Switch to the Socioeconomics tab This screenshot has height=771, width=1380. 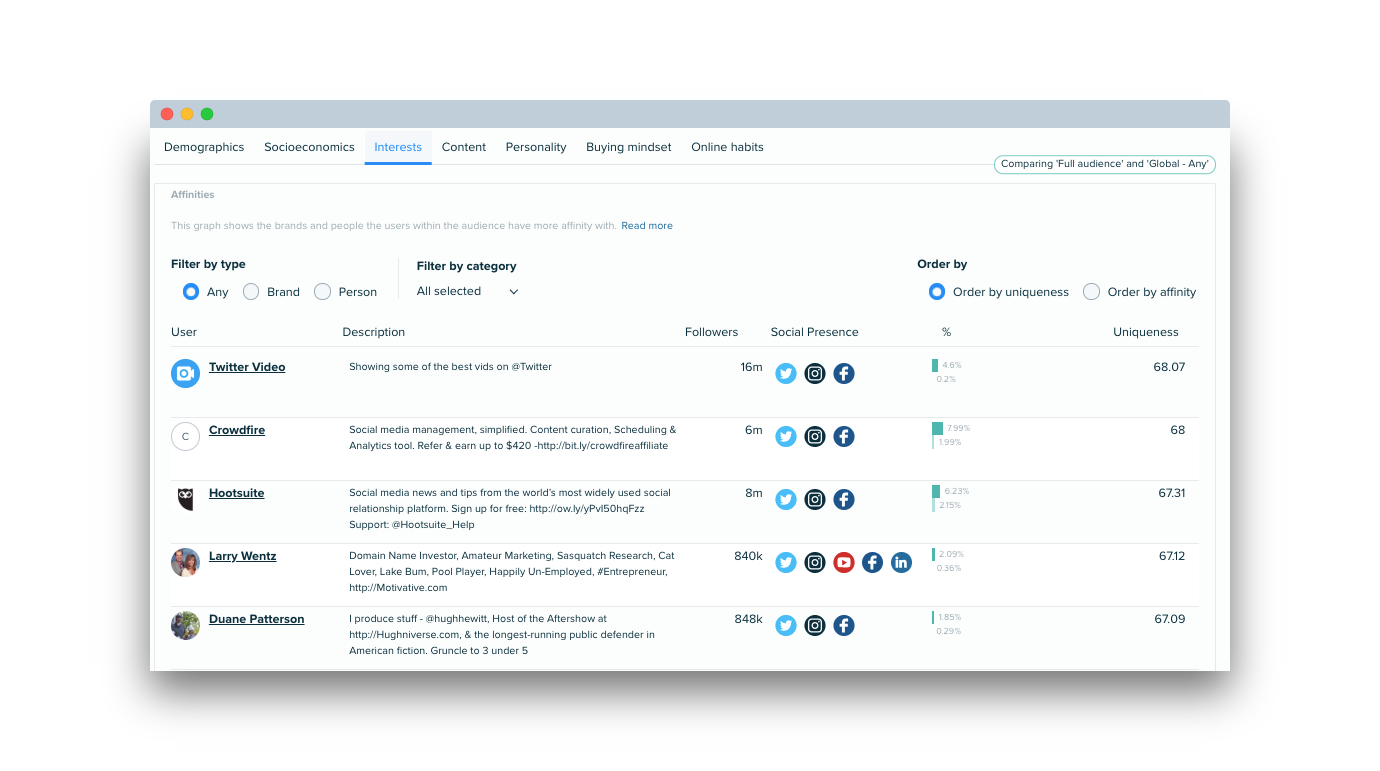(x=309, y=147)
